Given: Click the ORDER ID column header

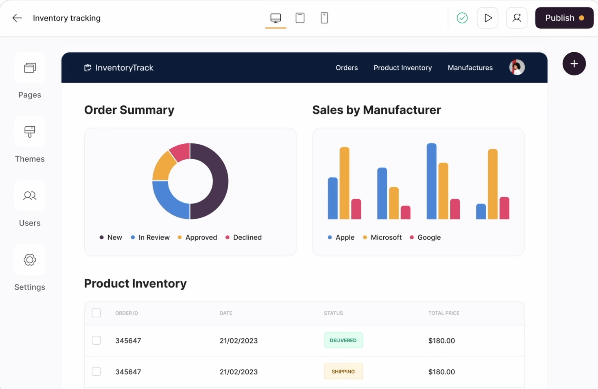Looking at the screenshot, I should point(127,313).
